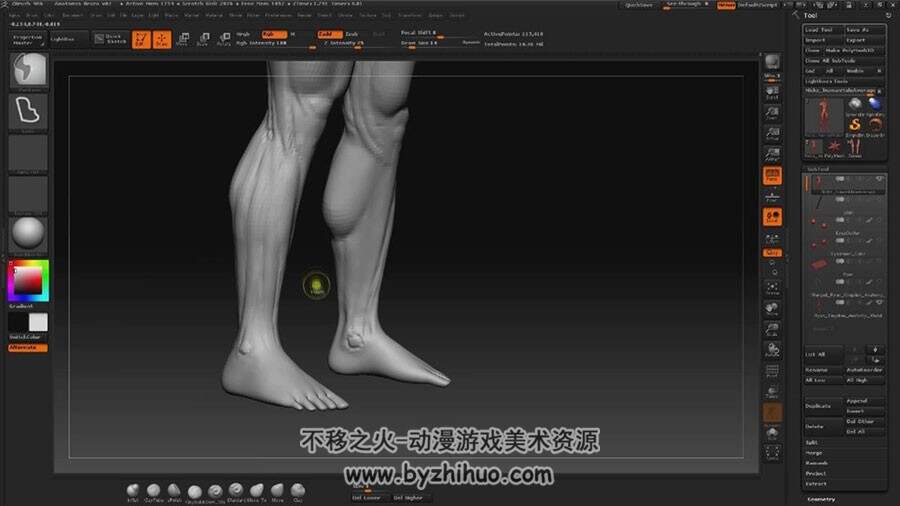This screenshot has height=506, width=900.
Task: Toggle the Alternate color button
Action: 28,348
